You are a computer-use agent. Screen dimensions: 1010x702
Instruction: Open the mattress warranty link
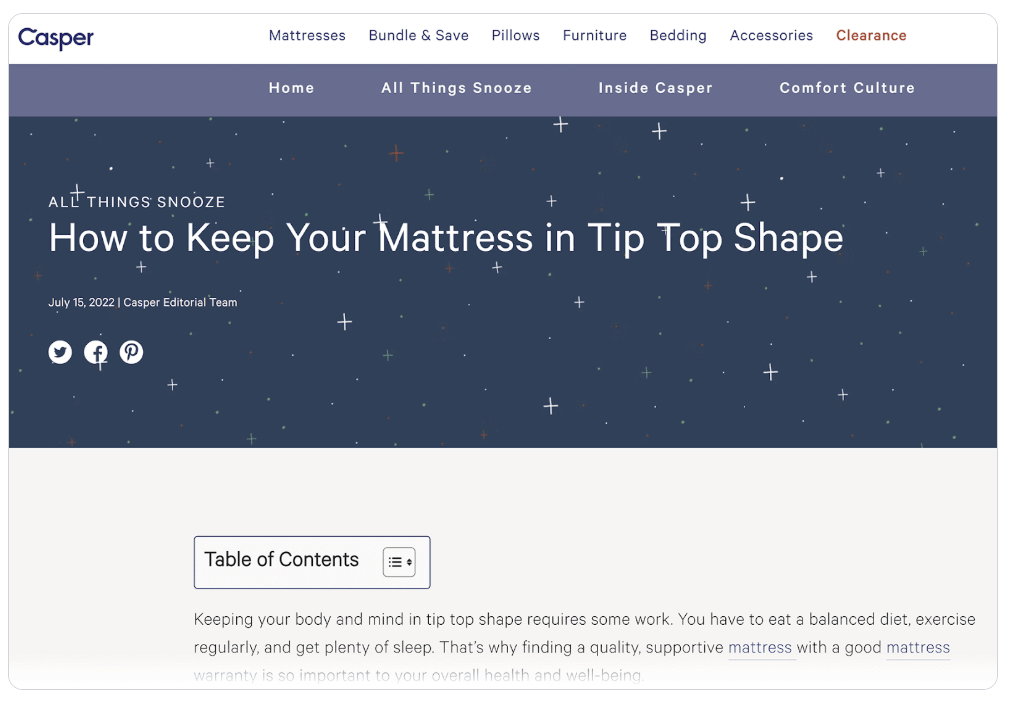(x=917, y=647)
